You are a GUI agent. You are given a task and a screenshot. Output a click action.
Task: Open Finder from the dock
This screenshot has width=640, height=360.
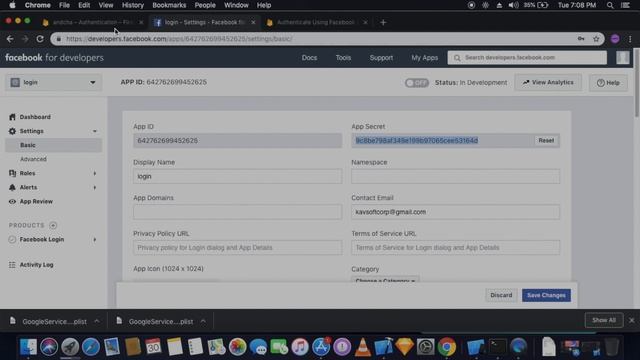[x=28, y=347]
